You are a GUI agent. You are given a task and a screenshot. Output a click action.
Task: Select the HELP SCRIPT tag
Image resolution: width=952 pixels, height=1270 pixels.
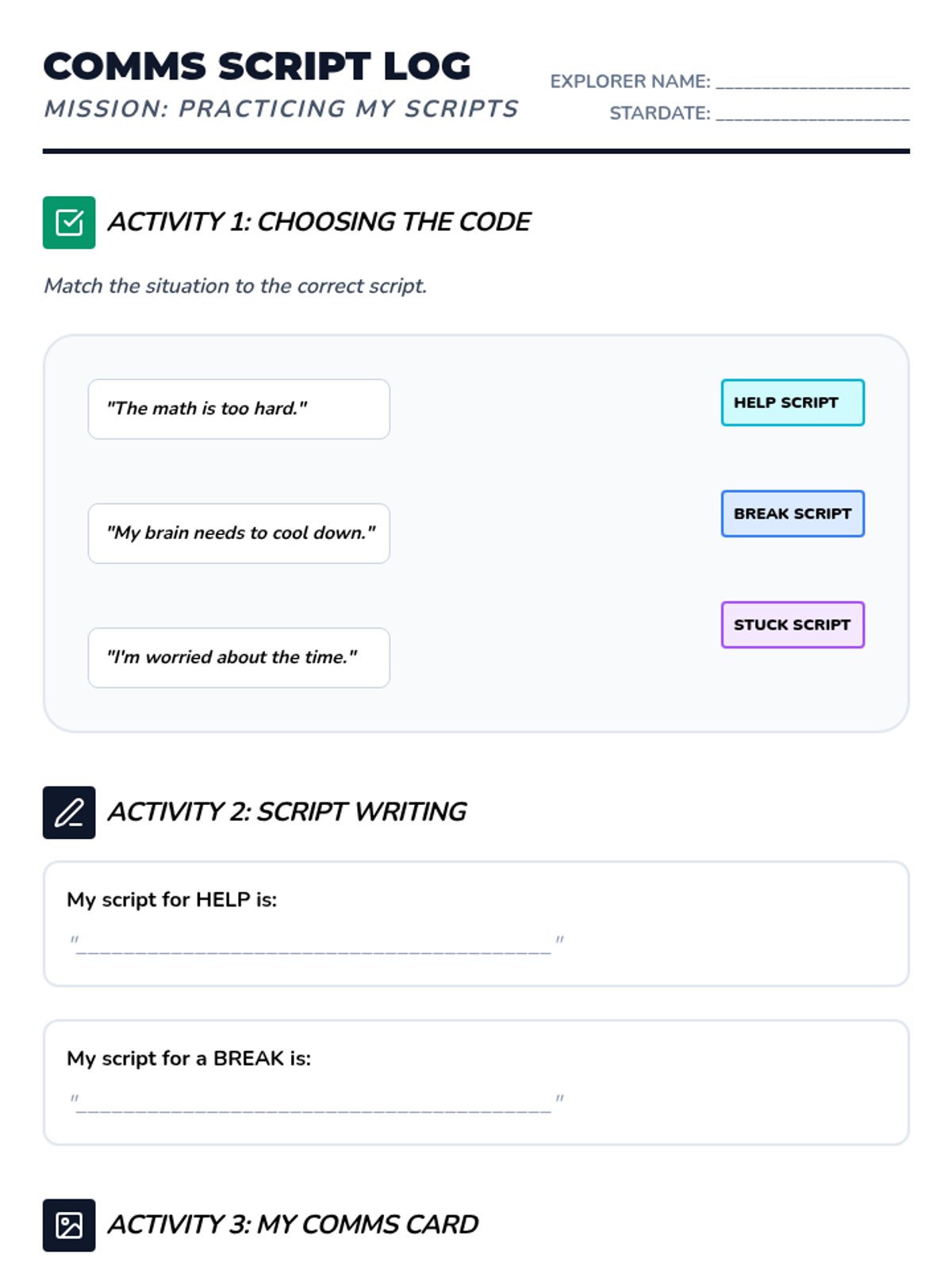pos(792,402)
